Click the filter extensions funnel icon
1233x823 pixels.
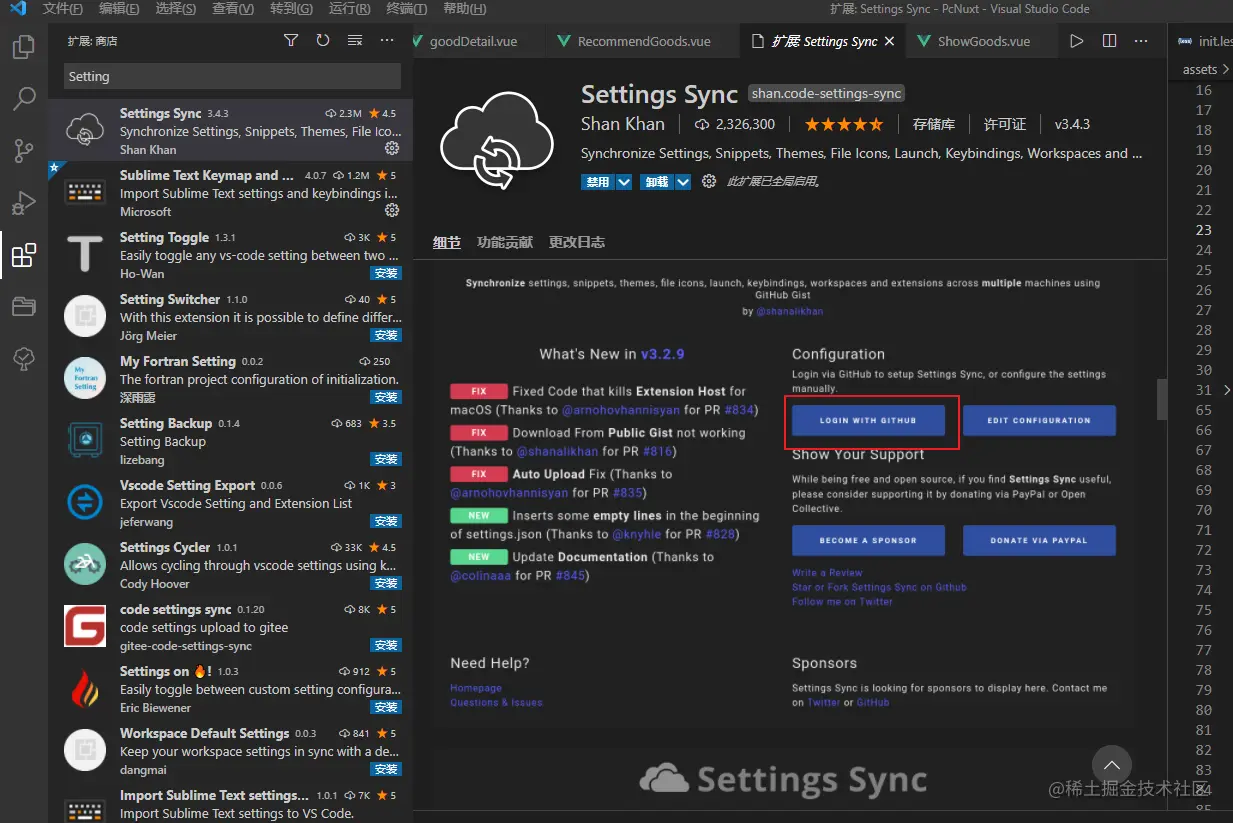tap(291, 41)
